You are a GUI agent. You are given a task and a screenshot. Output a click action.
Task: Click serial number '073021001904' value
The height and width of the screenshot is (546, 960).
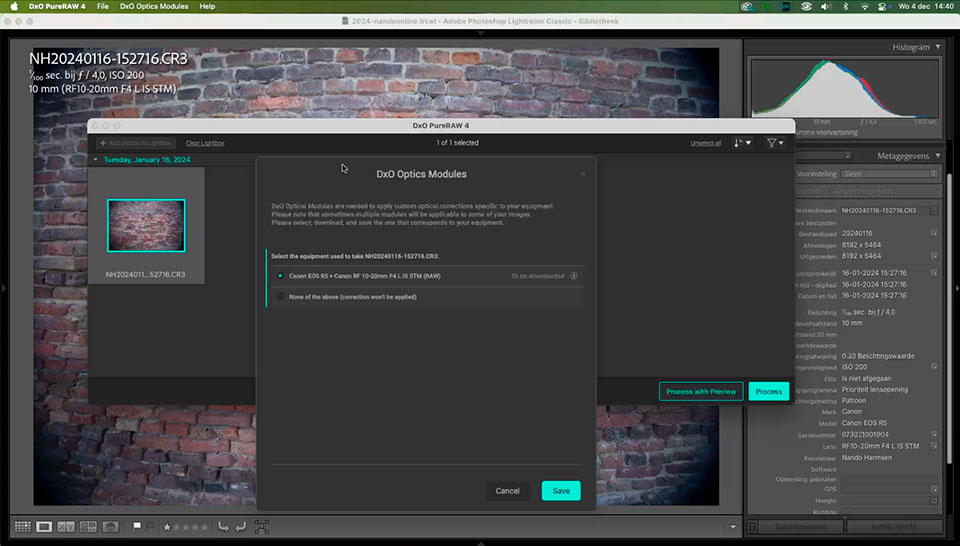tap(865, 435)
